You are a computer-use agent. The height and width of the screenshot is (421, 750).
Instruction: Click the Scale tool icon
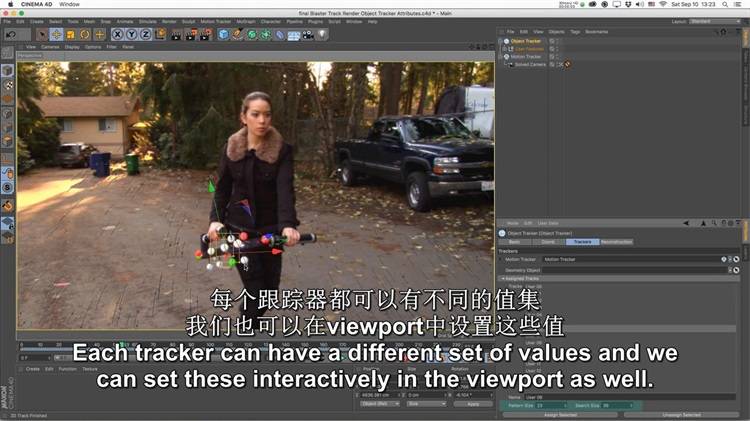click(71, 34)
